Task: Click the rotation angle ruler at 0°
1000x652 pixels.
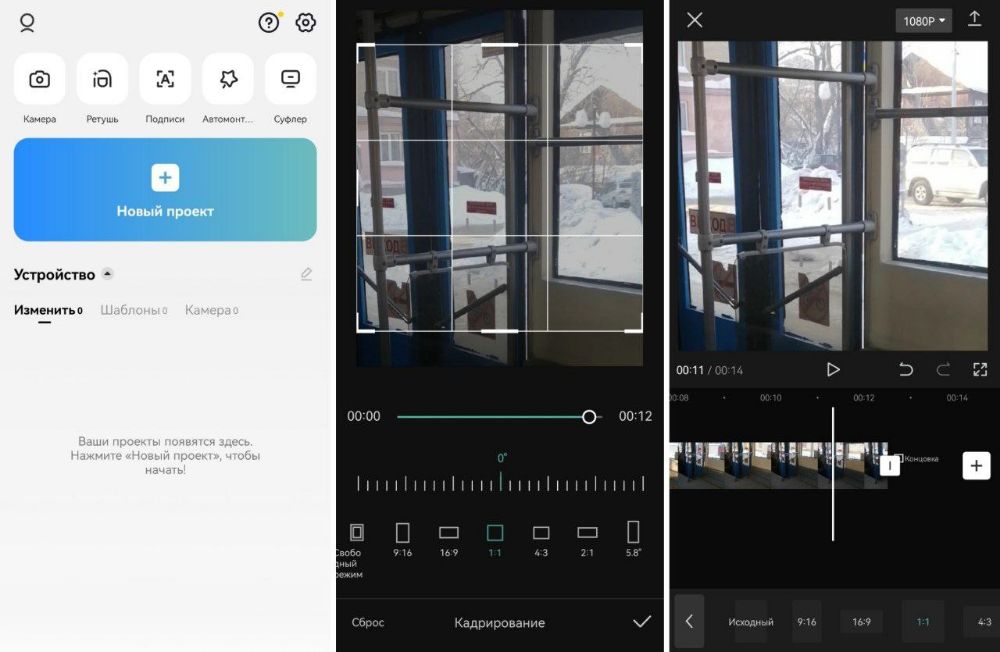Action: (x=501, y=482)
